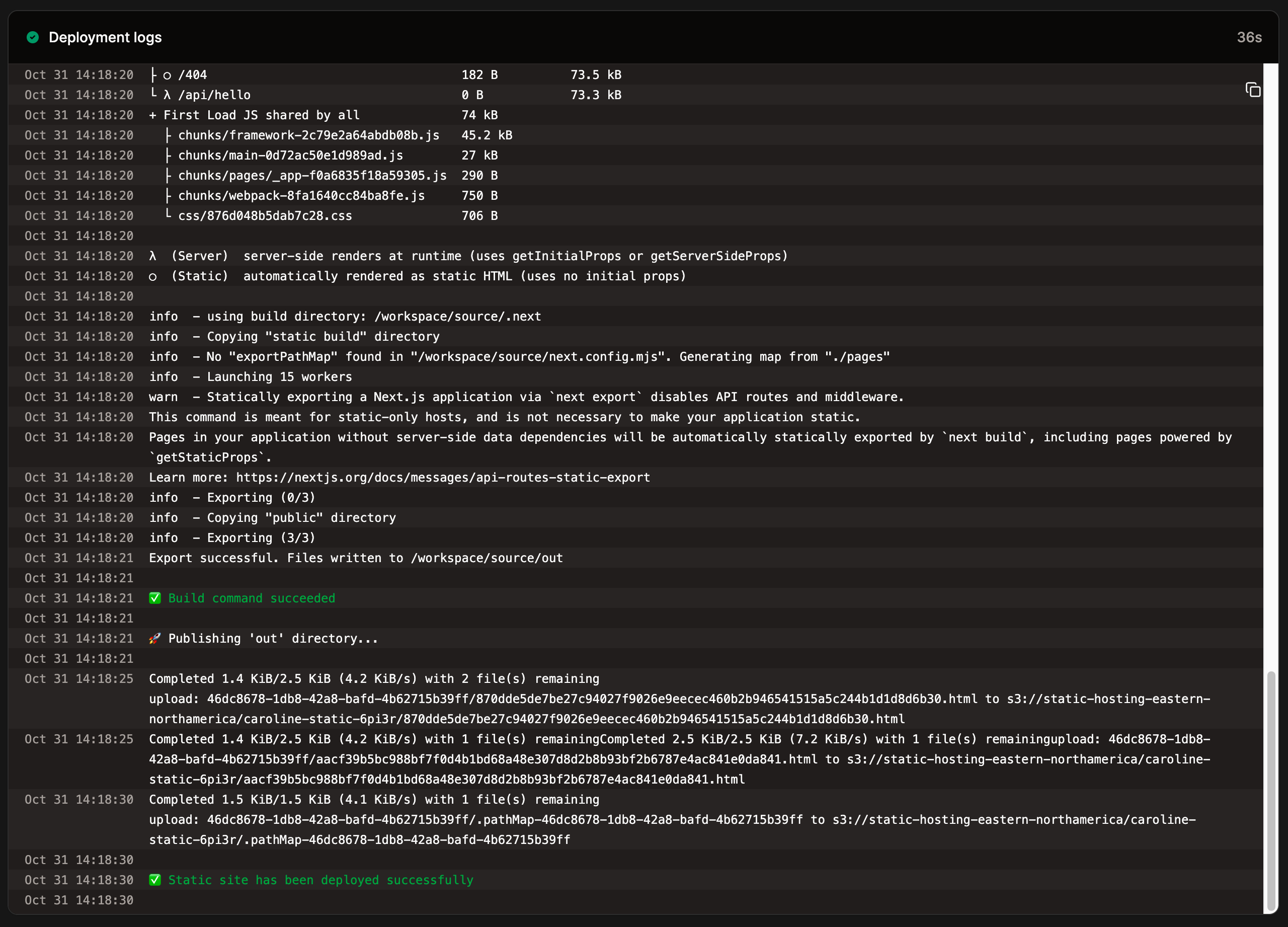Click the Static site deployed successfully text
The width and height of the screenshot is (1288, 927).
coord(321,880)
